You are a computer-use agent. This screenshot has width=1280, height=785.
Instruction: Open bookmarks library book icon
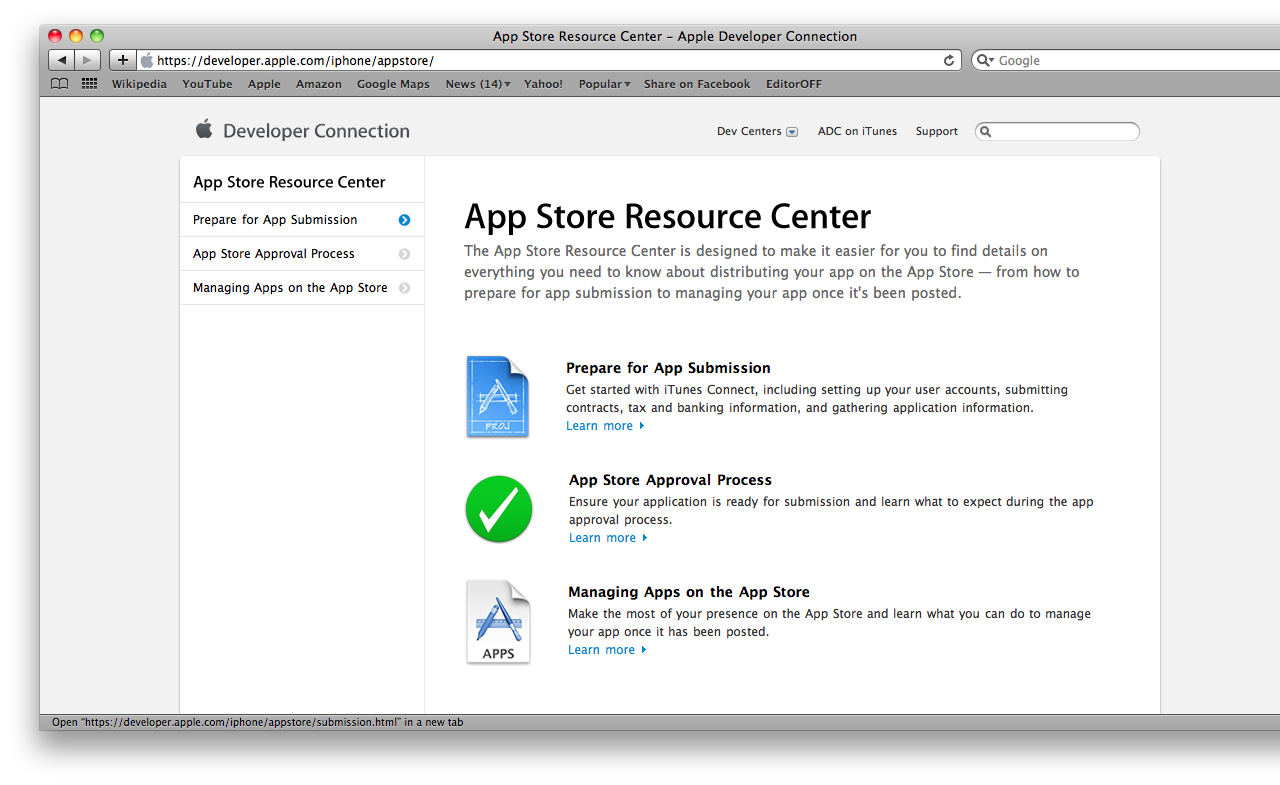(60, 84)
